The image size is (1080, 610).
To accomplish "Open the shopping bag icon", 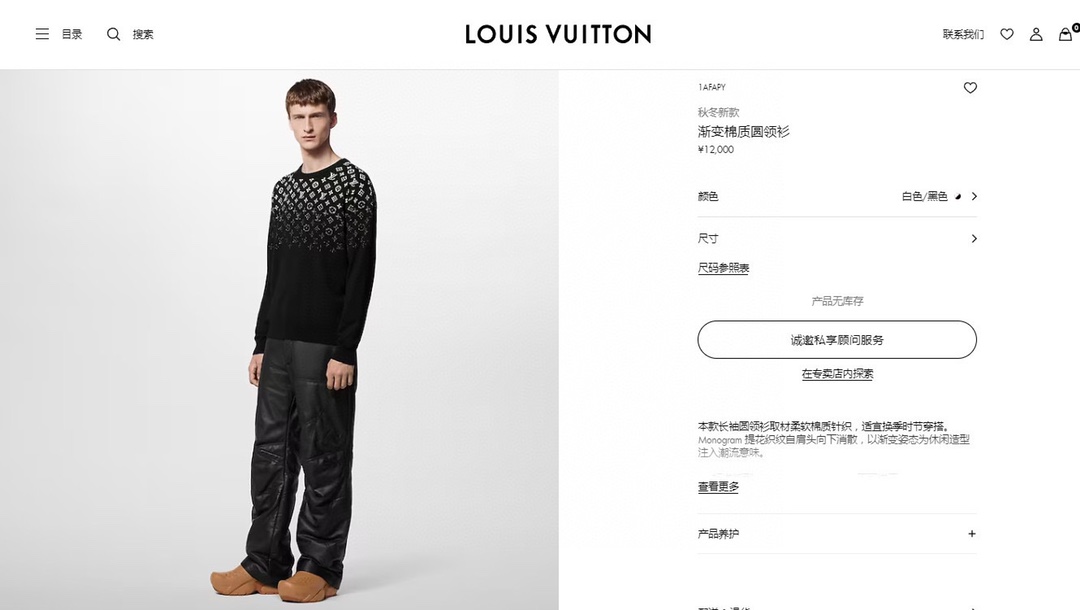I will click(x=1066, y=34).
